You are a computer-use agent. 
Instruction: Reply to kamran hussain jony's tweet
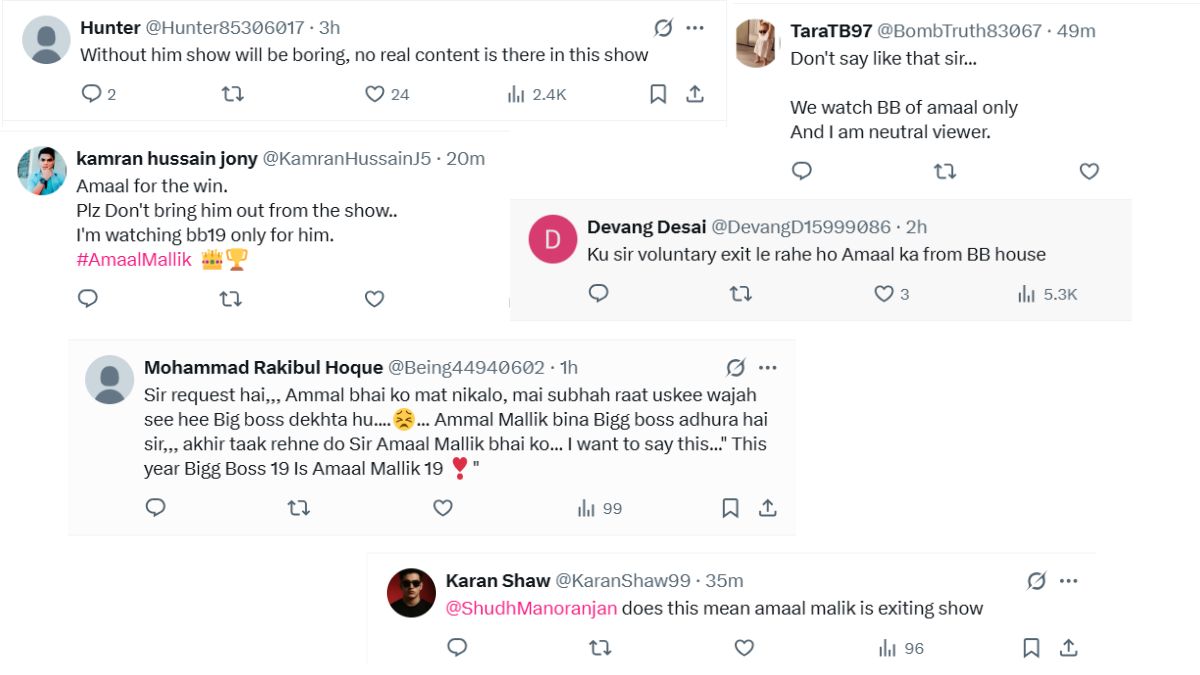pyautogui.click(x=87, y=298)
